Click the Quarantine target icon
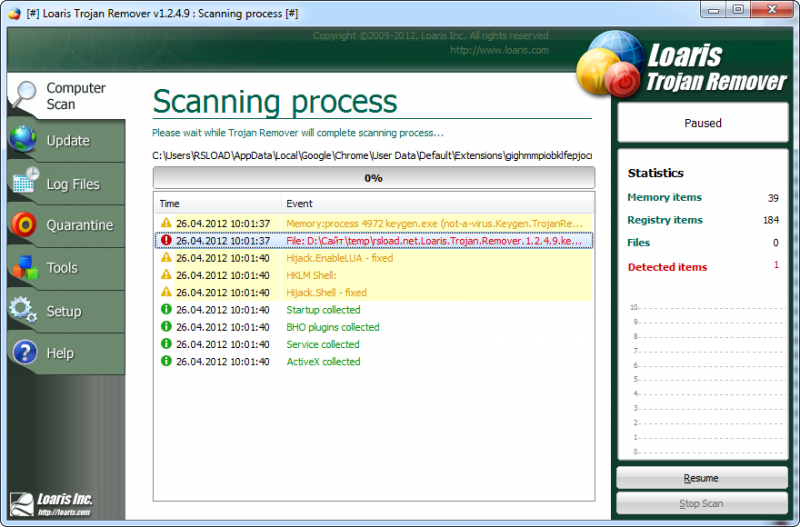Viewport: 800px width, 527px height. [x=23, y=224]
